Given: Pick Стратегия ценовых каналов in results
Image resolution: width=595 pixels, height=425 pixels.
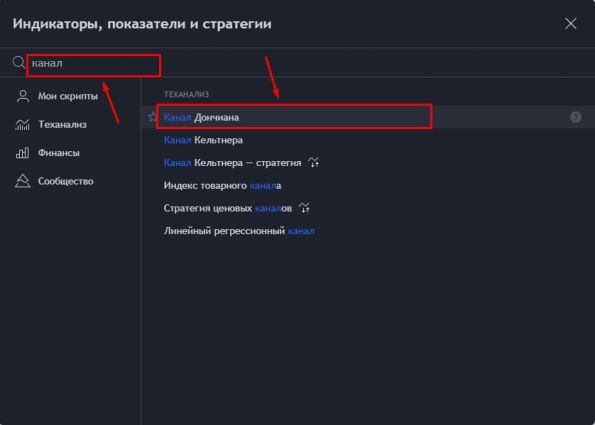Looking at the screenshot, I should 368,208.
